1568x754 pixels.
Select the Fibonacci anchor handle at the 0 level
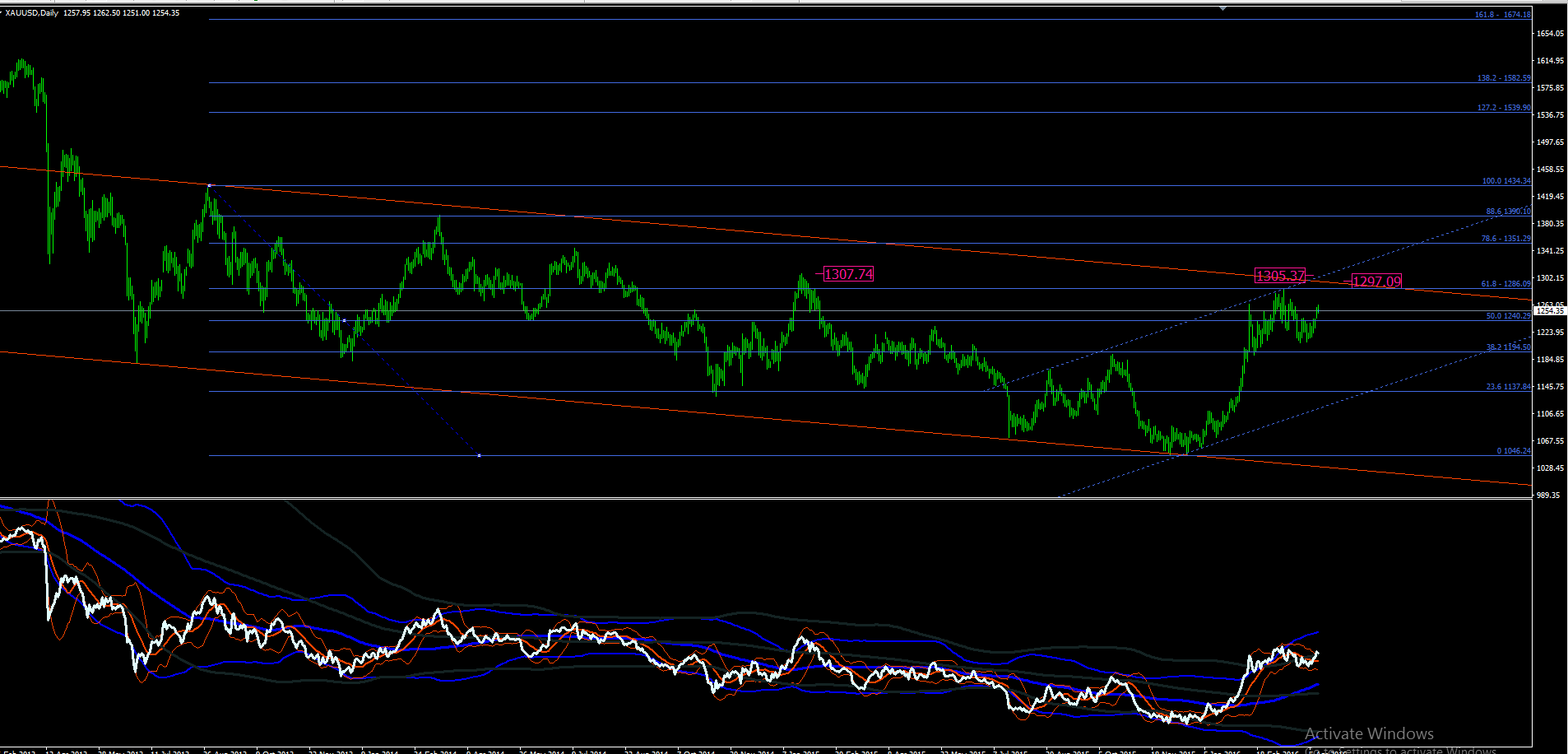479,455
